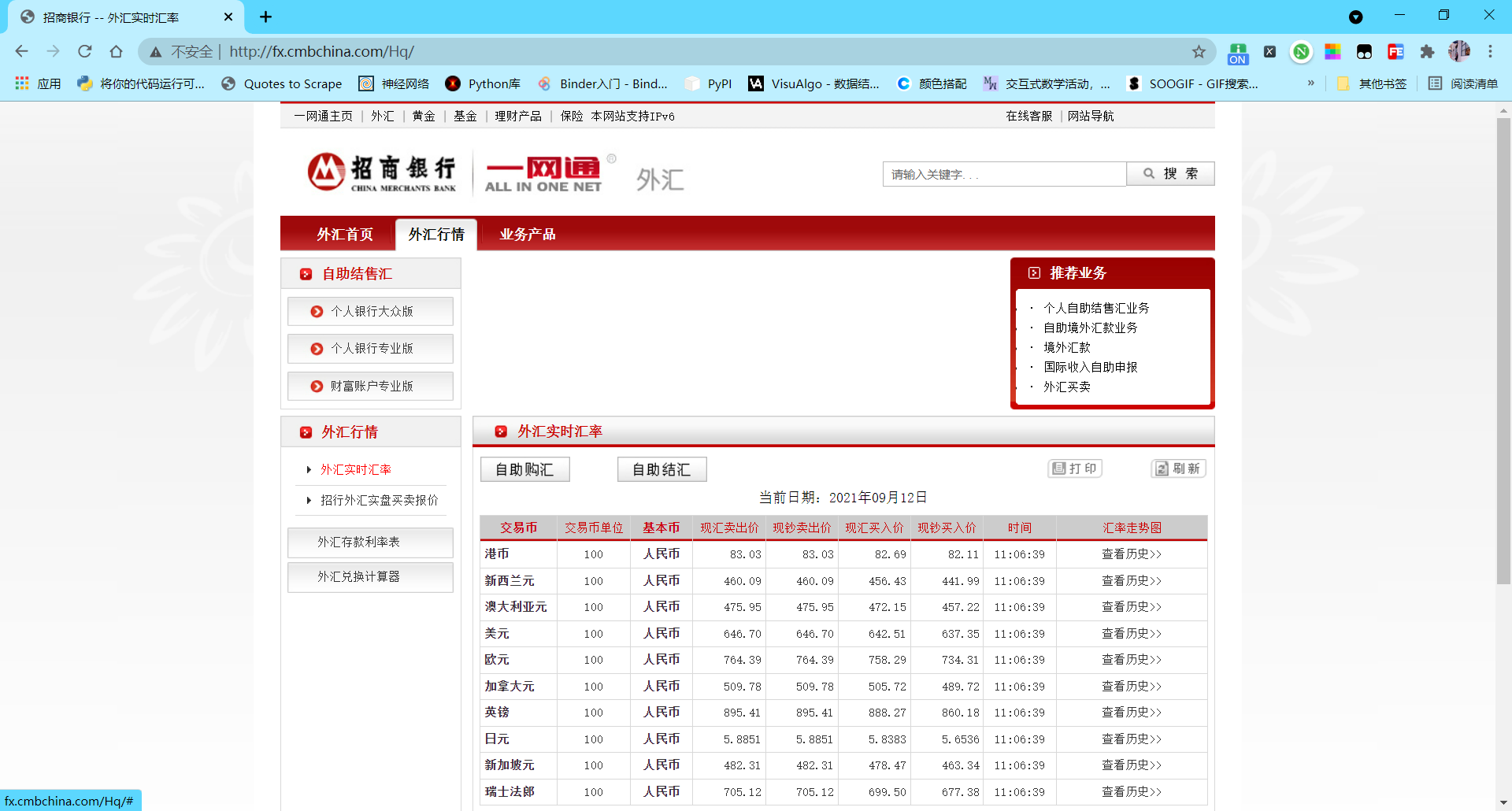
Task: Open 招行外汇实盘买卖报价 sidebar link
Action: pos(379,500)
